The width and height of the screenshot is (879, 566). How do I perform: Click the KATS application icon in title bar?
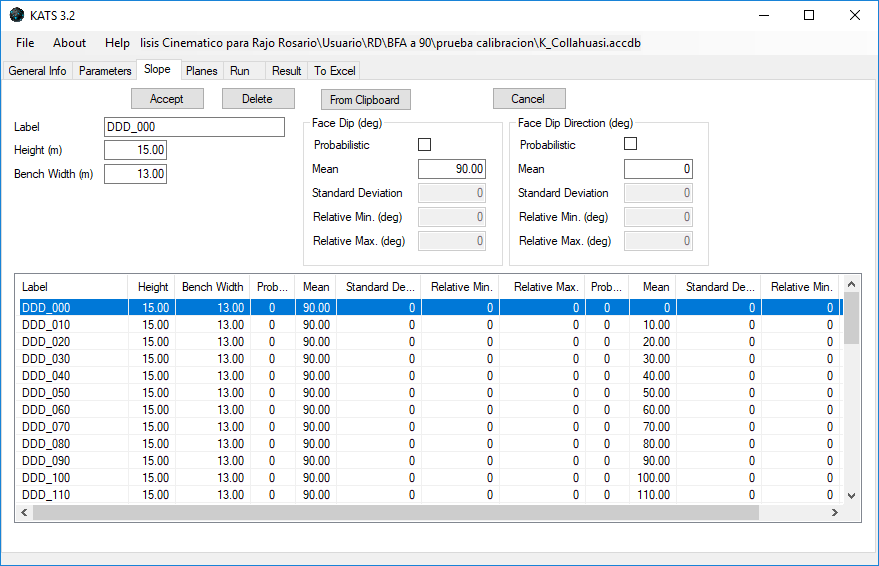point(17,15)
